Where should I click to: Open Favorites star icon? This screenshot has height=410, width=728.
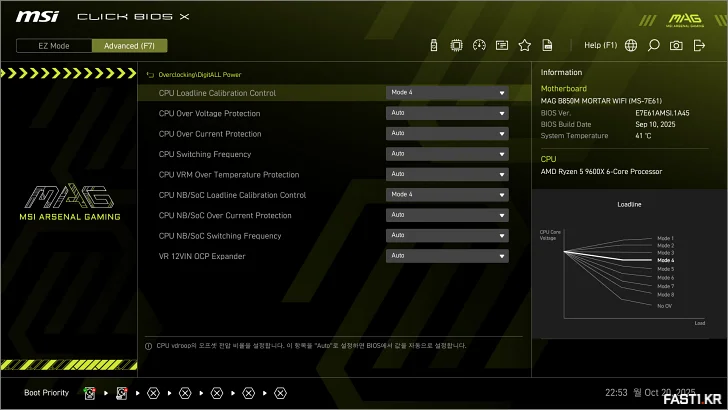(525, 46)
